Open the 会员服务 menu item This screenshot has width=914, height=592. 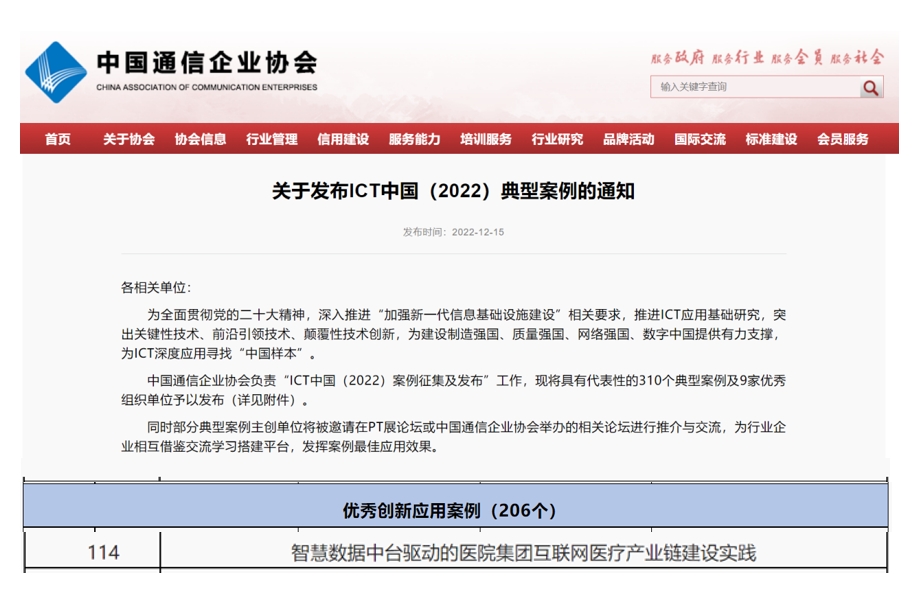pos(843,139)
